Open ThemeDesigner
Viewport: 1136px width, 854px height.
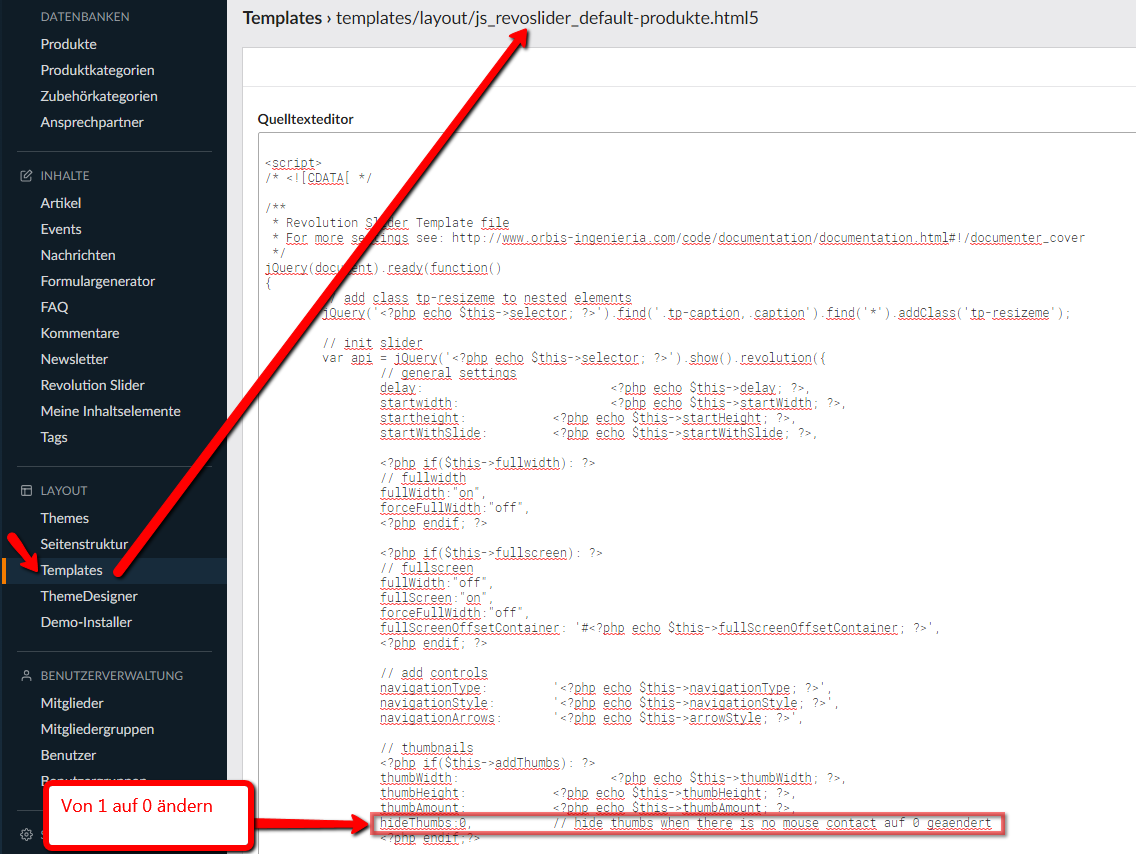[89, 597]
